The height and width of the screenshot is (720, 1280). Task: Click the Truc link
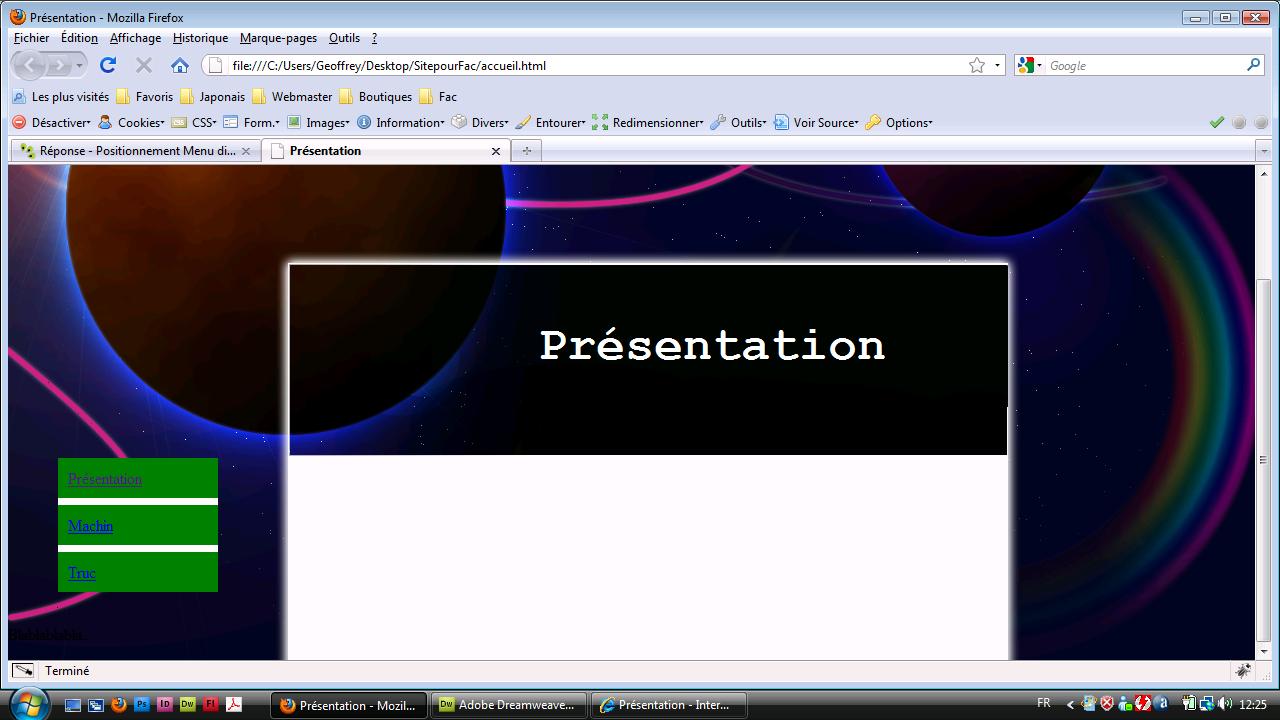coord(82,573)
